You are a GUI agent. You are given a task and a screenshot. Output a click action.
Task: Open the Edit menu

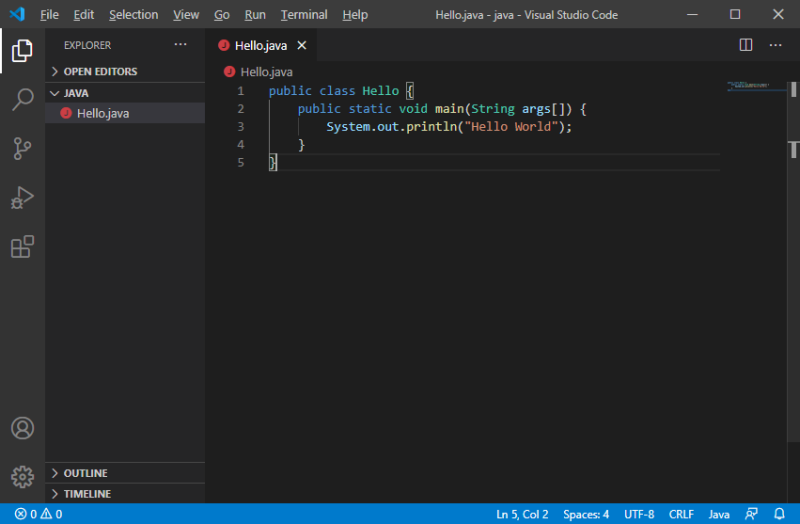(x=84, y=15)
